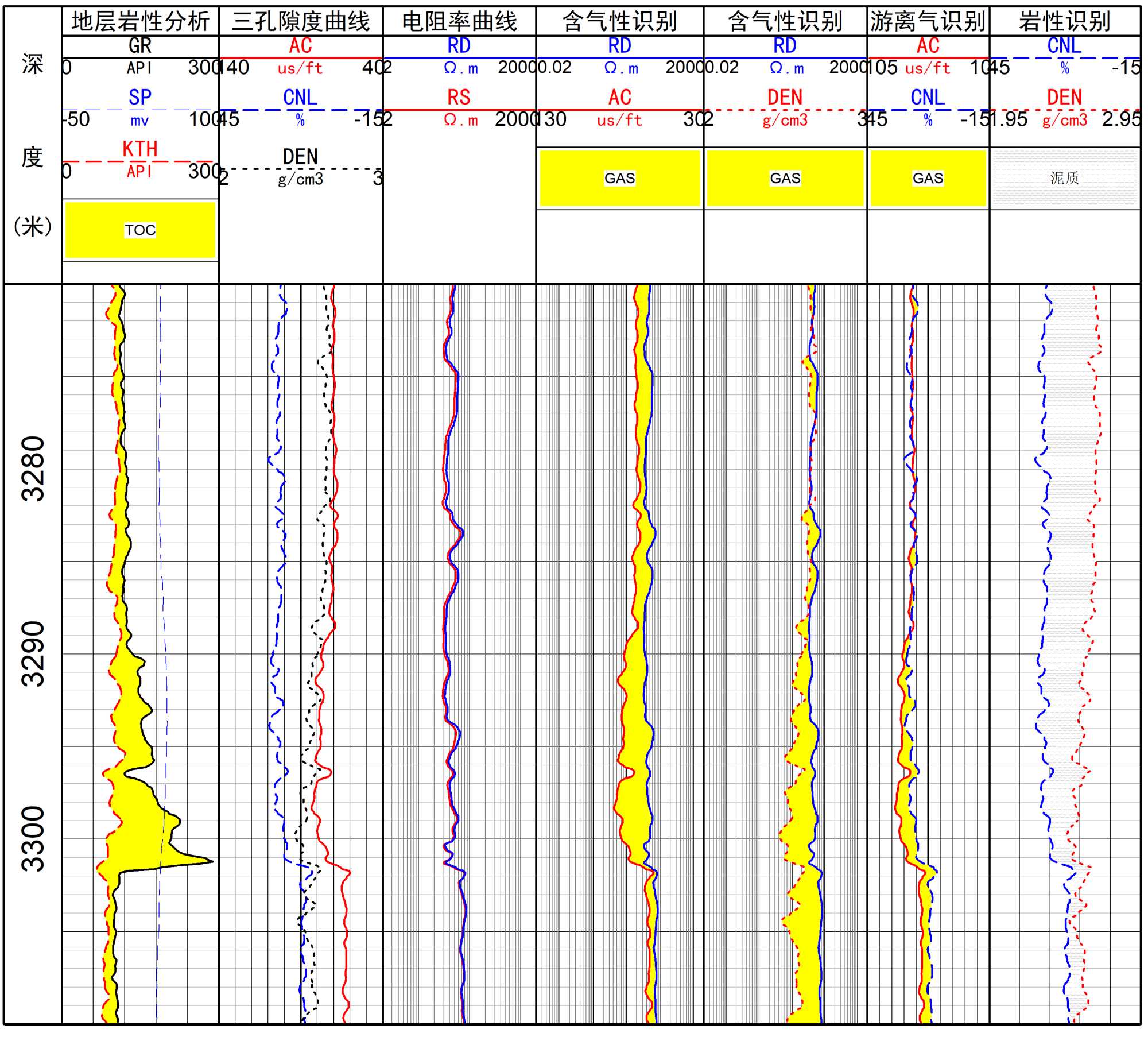
Task: Click the 3290 depth marker
Action: click(x=33, y=653)
